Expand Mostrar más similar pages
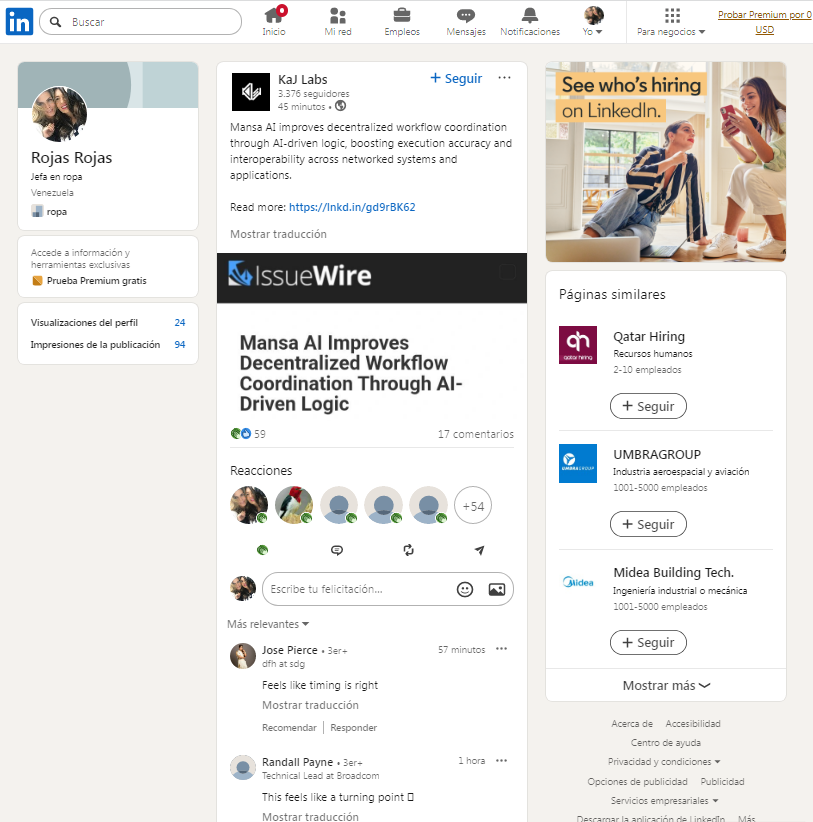Viewport: 813px width, 822px height. [666, 686]
